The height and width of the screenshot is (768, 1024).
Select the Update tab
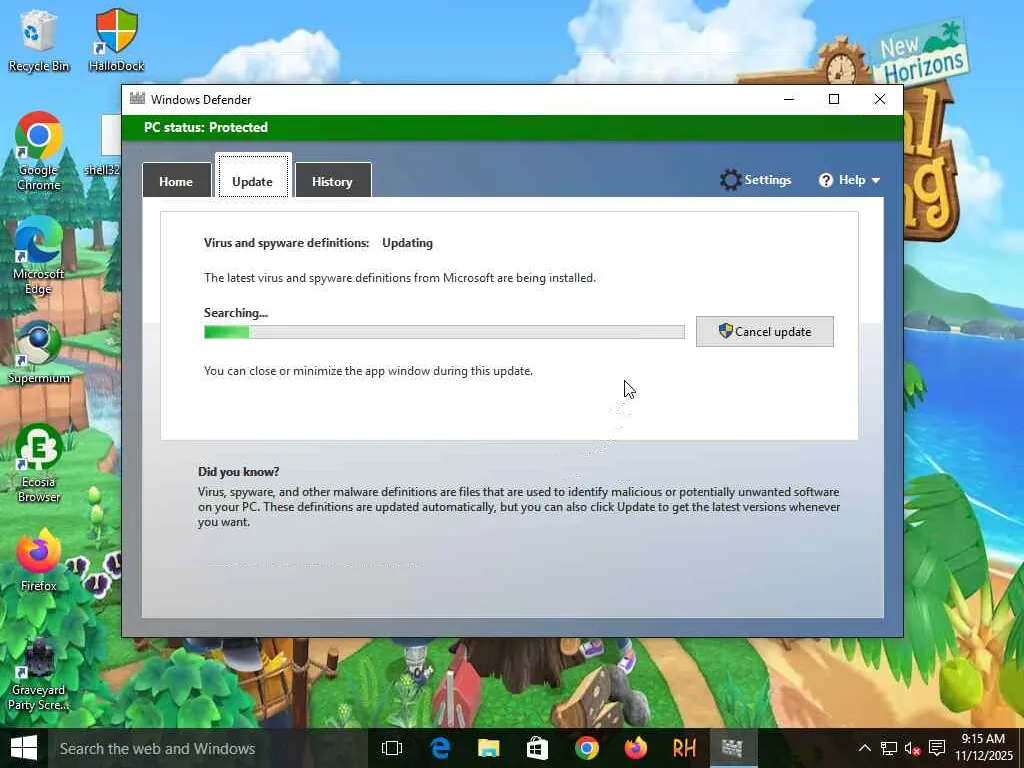[x=253, y=178]
